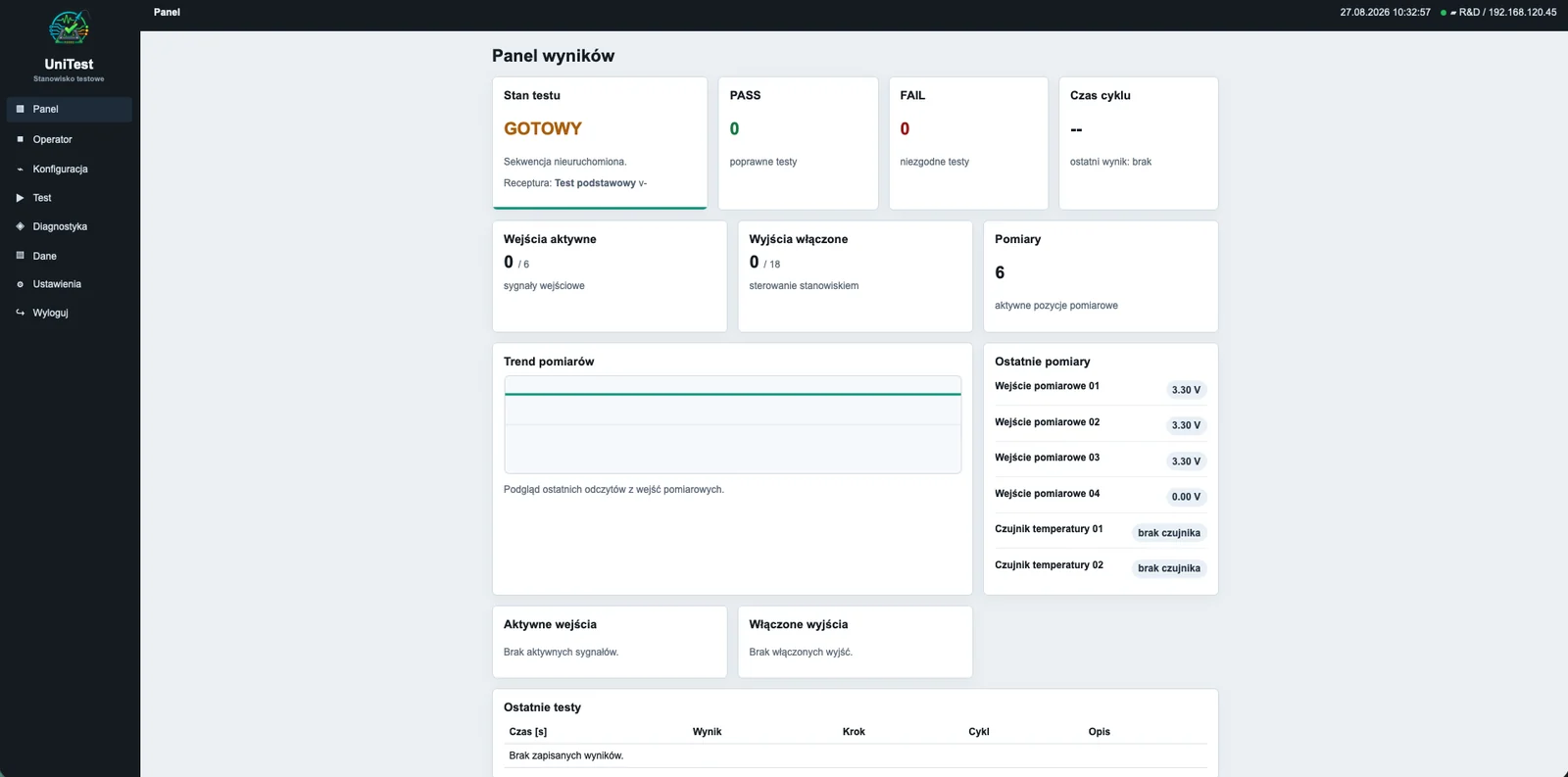1568x777 pixels.
Task: Click the Cykl column header
Action: pyautogui.click(x=979, y=732)
